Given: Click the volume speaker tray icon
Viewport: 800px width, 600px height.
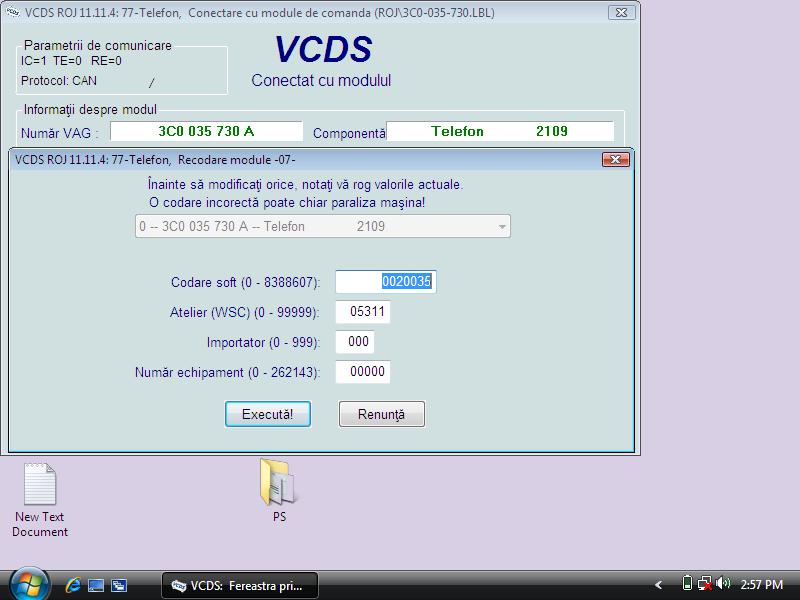Looking at the screenshot, I should (723, 583).
